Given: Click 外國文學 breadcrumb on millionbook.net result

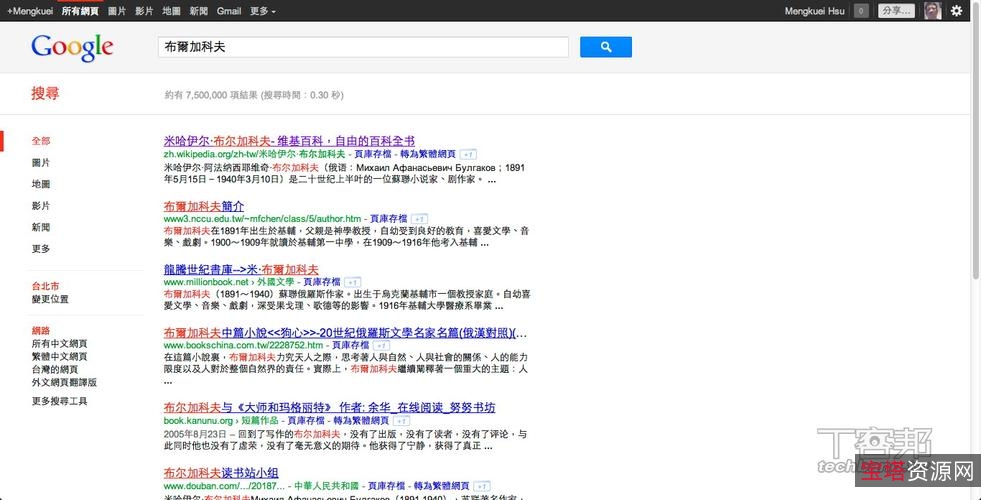Looking at the screenshot, I should pos(275,282).
